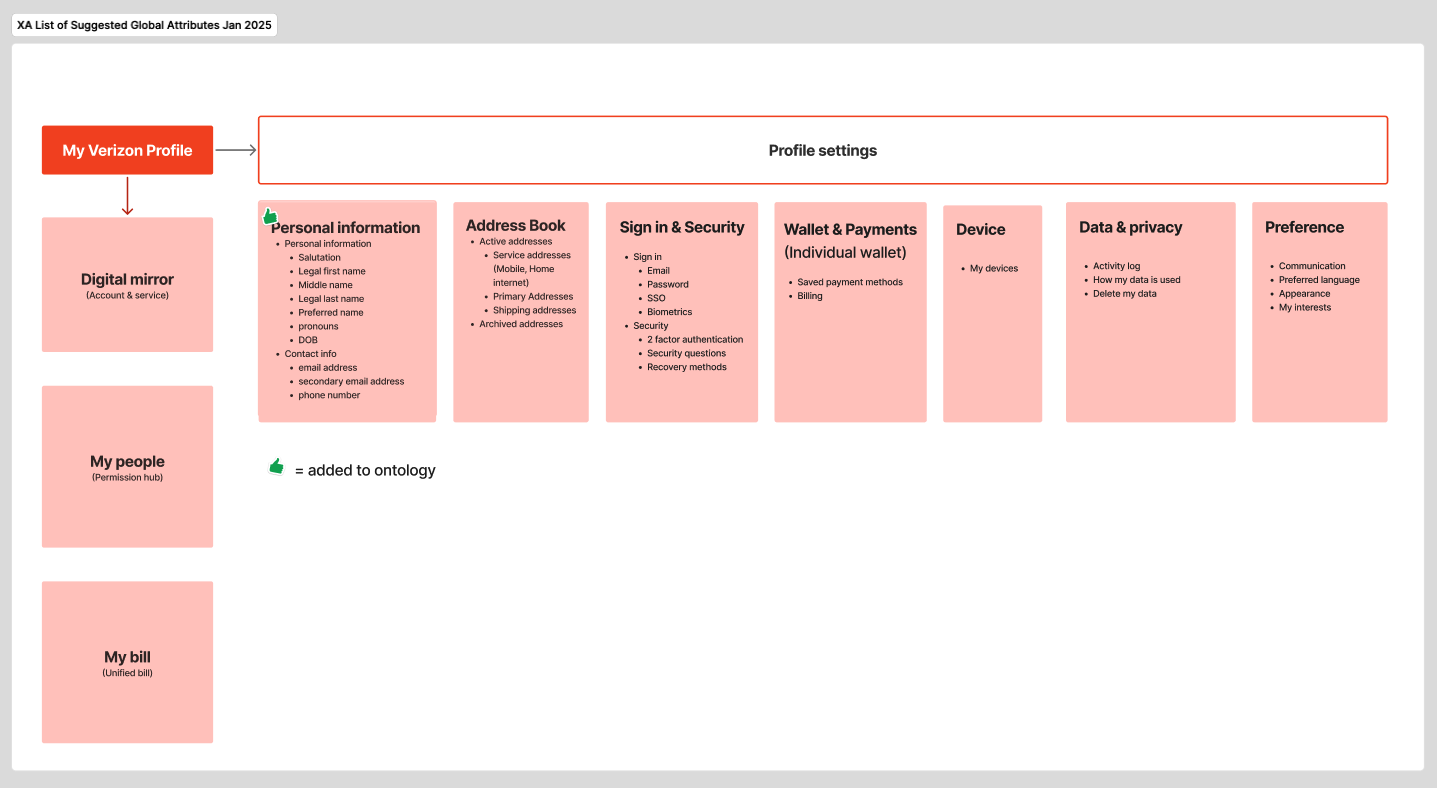Click the 'Delete my data' item
The width and height of the screenshot is (1437, 788).
(x=1125, y=294)
